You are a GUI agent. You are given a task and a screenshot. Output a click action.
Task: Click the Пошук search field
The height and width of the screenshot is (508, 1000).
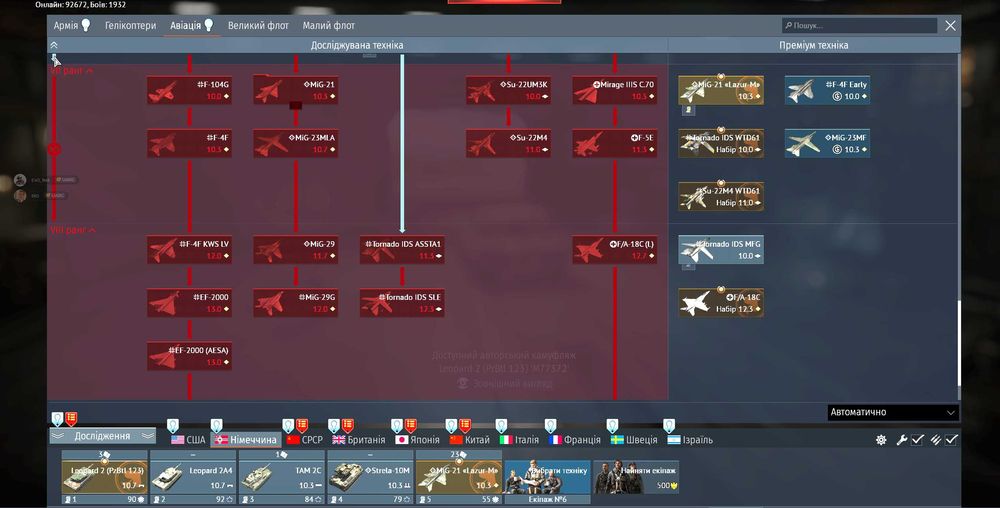859,25
